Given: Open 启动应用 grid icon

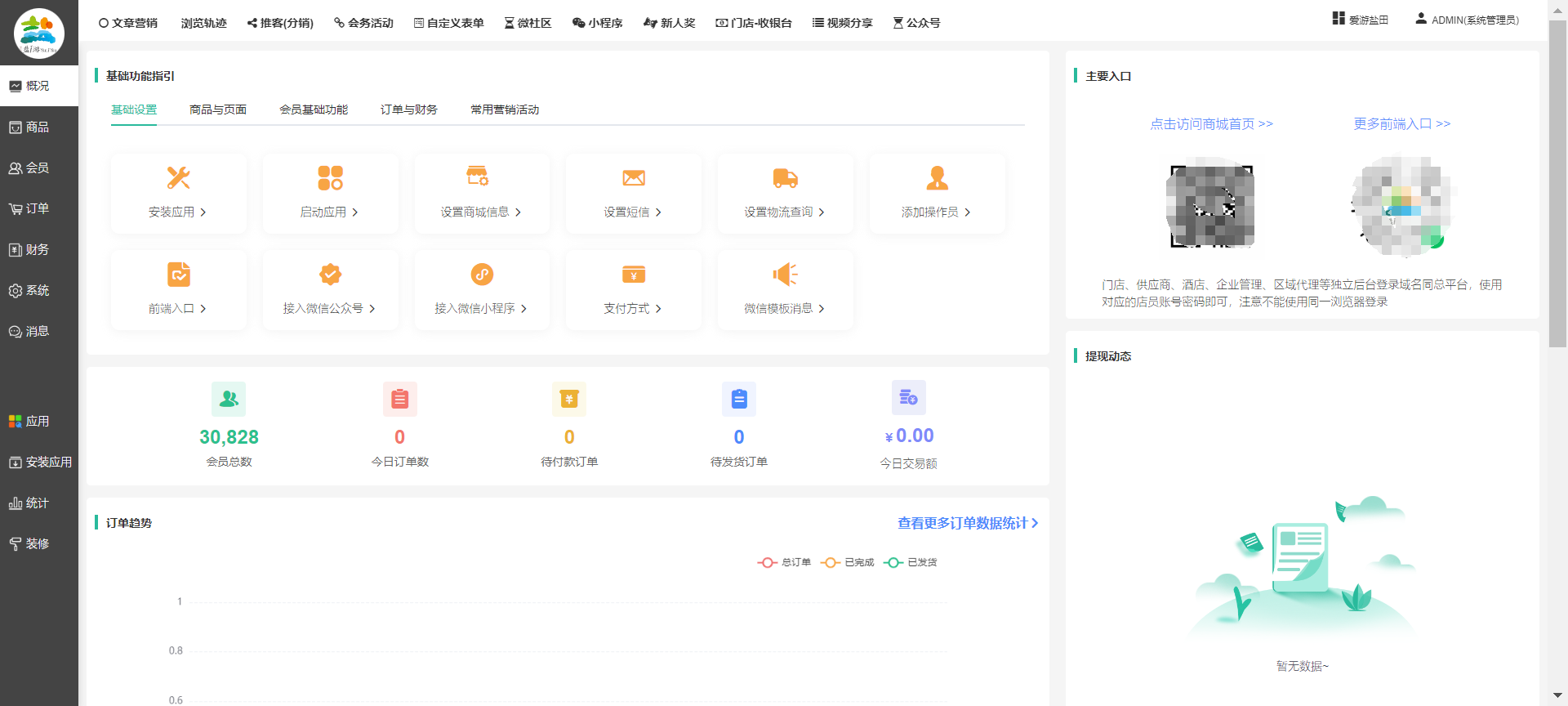Looking at the screenshot, I should coord(330,178).
